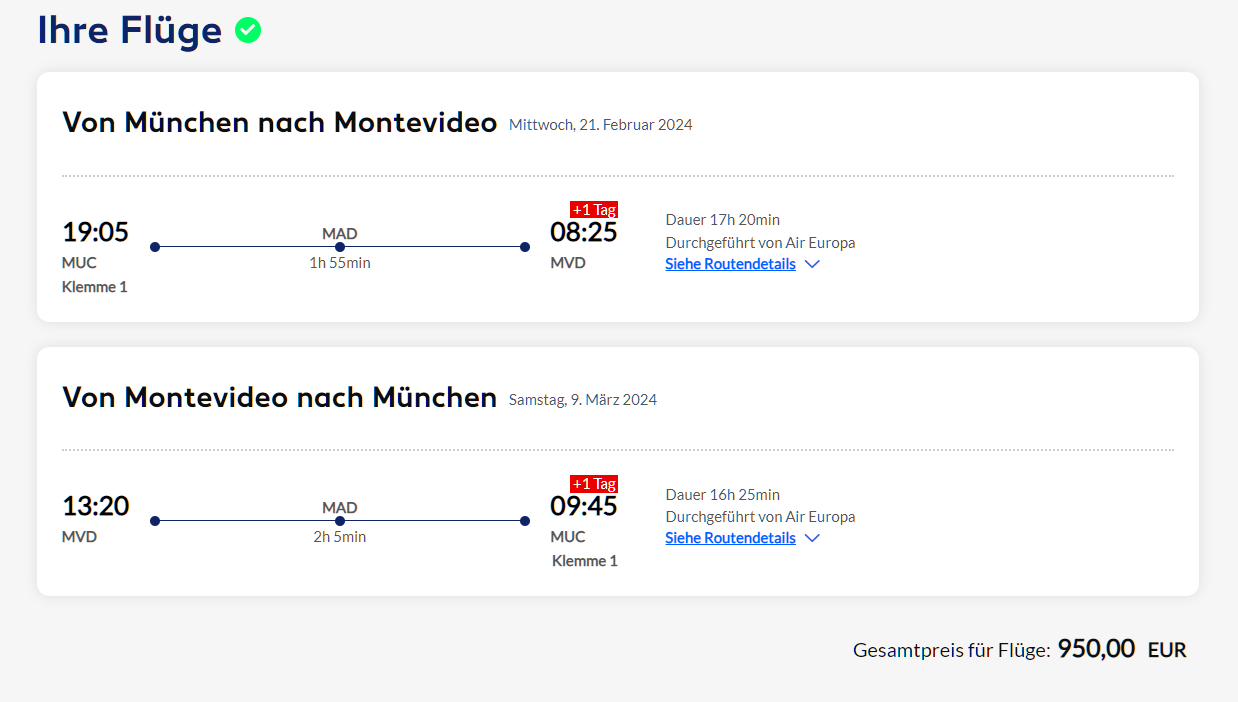Click the MAD stopover dot on outbound flight
The height and width of the screenshot is (702, 1238).
[x=340, y=247]
